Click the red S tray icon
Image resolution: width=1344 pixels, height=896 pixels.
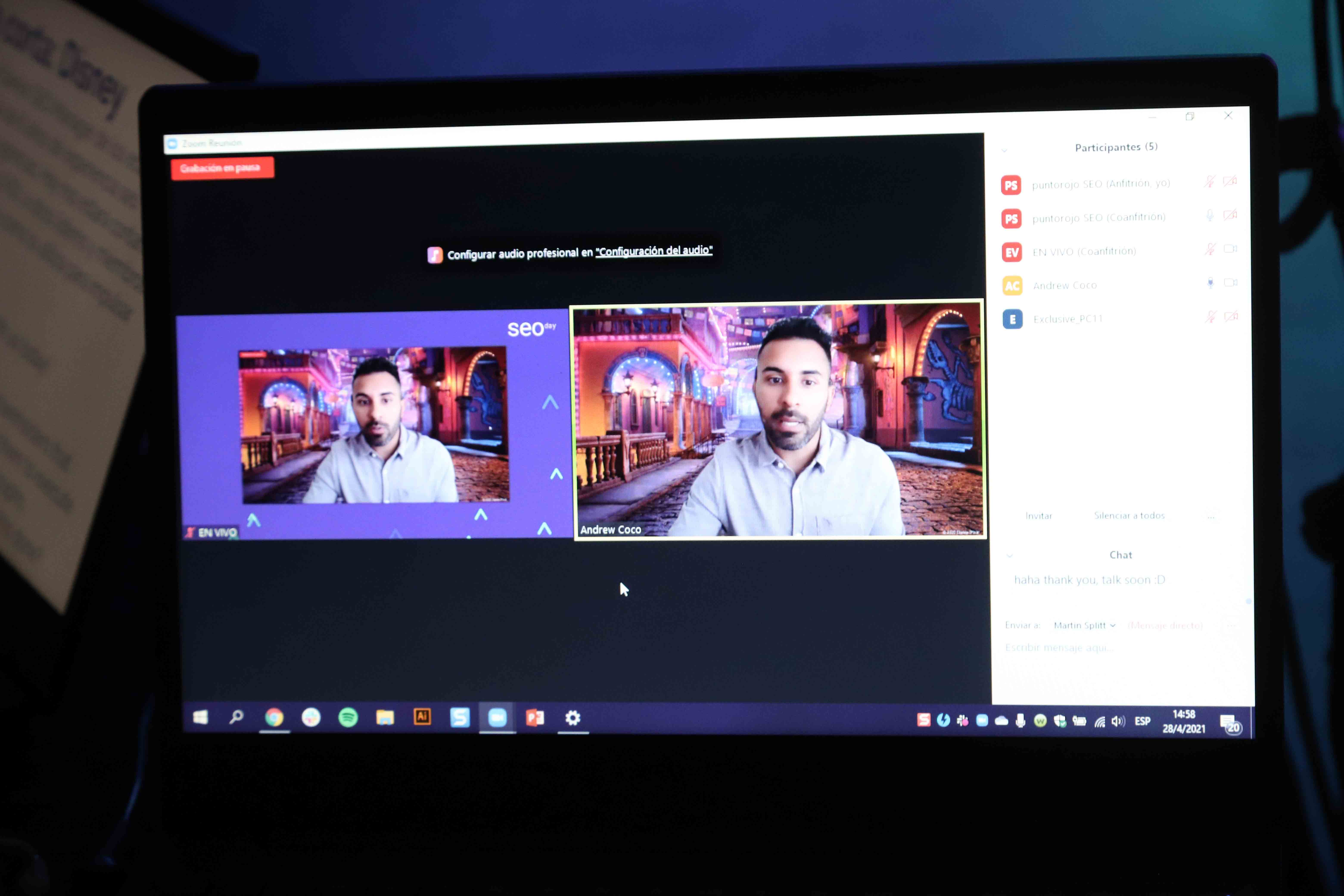coord(923,720)
